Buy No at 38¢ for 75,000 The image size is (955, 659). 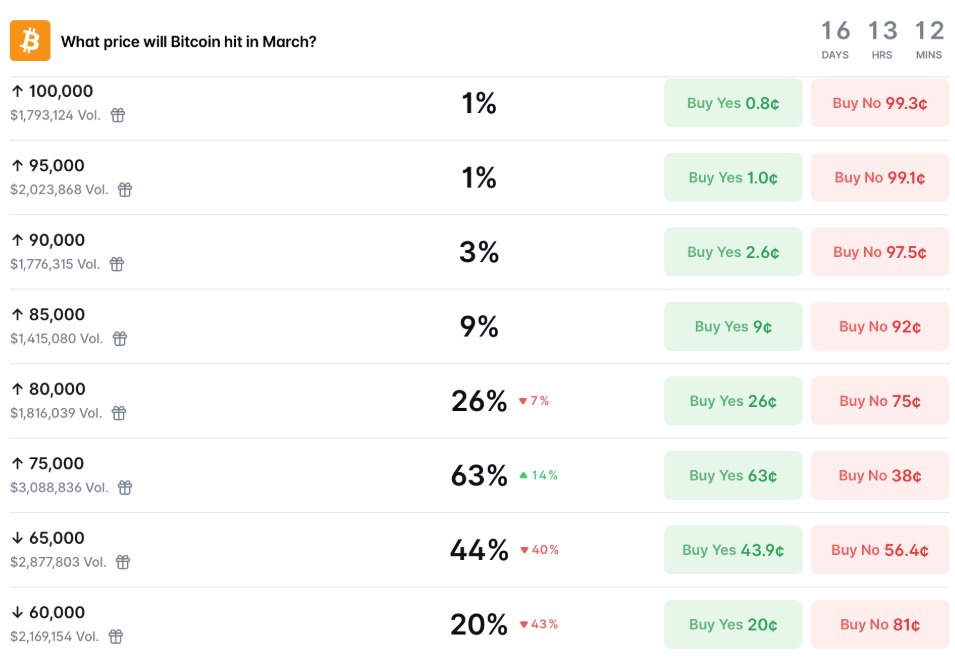coord(880,475)
